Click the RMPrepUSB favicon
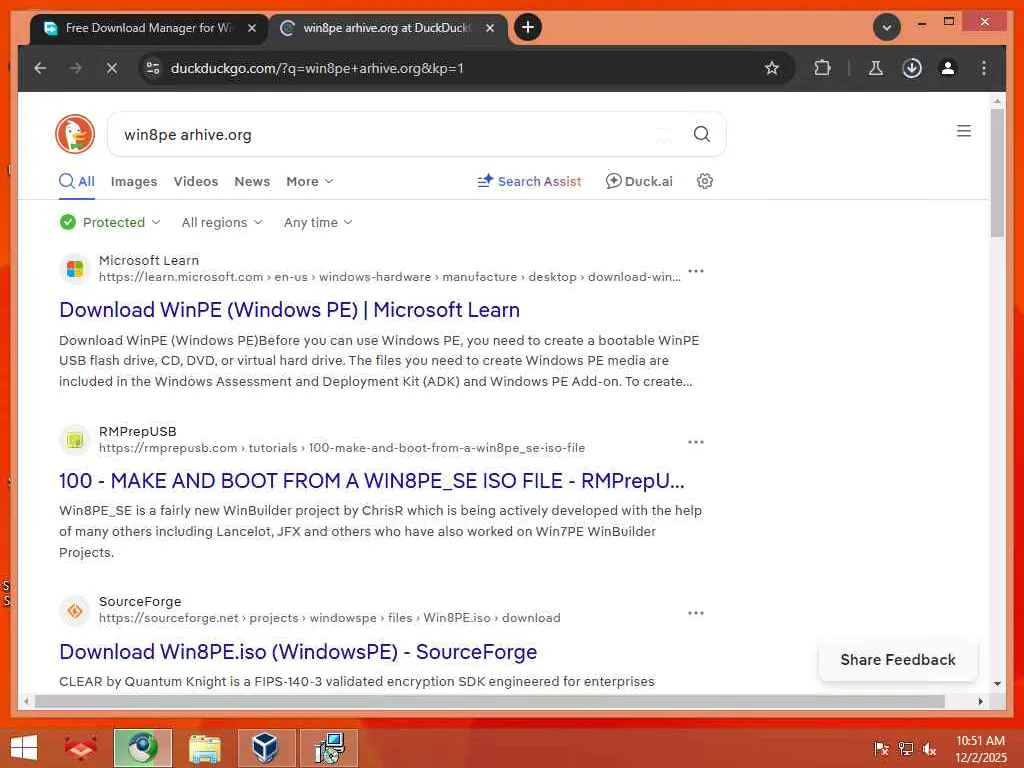The height and width of the screenshot is (768, 1024). (x=74, y=440)
